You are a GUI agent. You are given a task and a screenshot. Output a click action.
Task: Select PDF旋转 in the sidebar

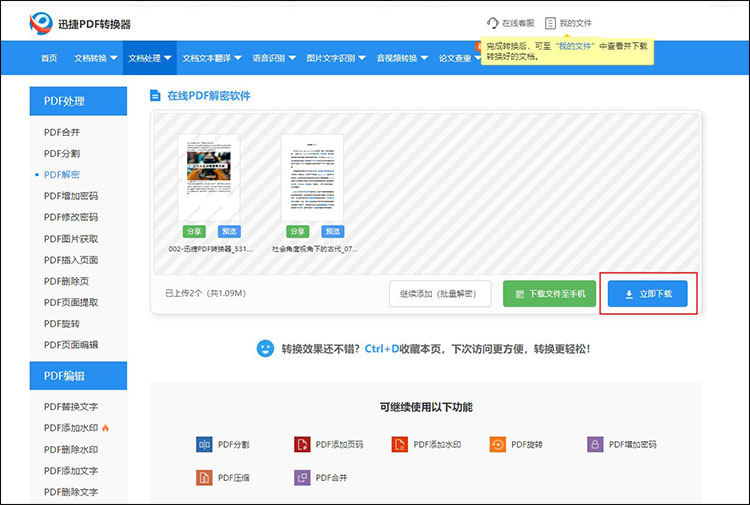(62, 324)
